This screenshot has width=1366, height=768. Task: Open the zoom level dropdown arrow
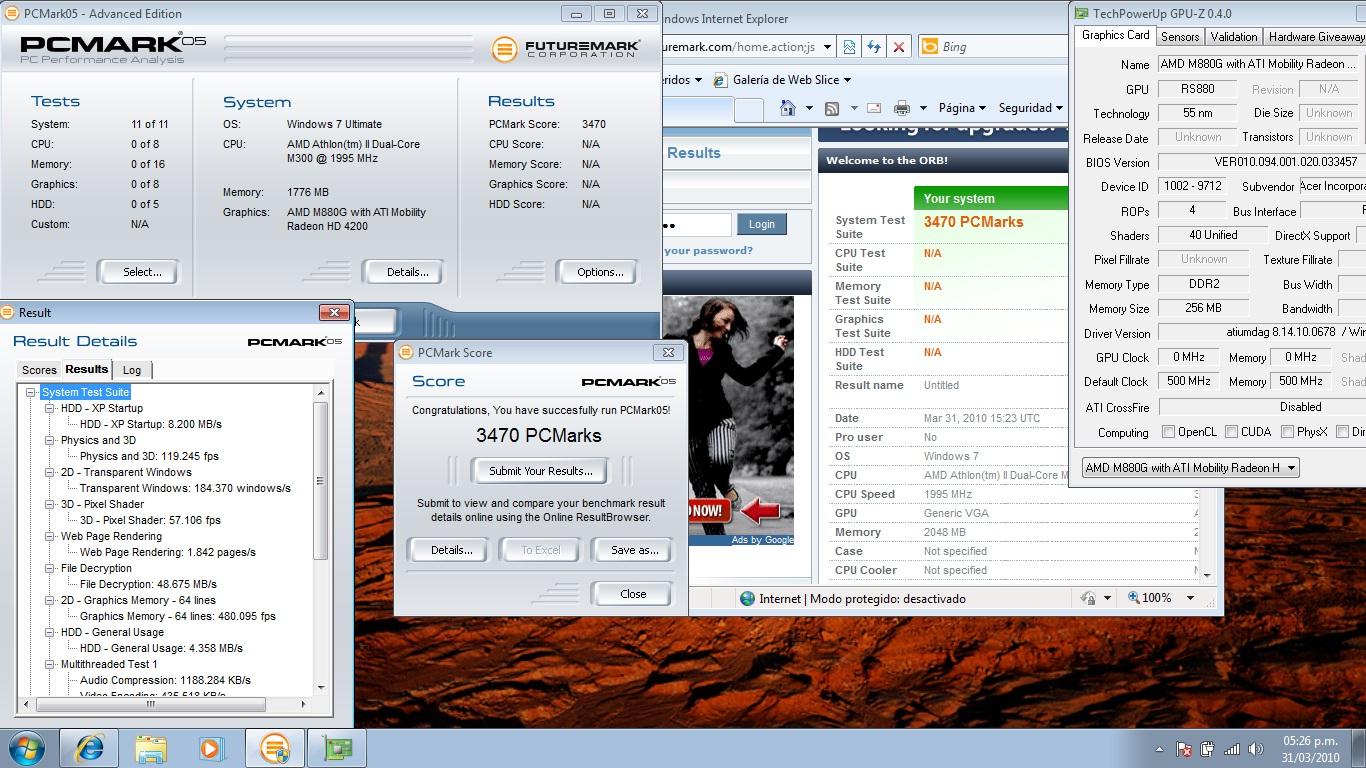coord(1190,598)
